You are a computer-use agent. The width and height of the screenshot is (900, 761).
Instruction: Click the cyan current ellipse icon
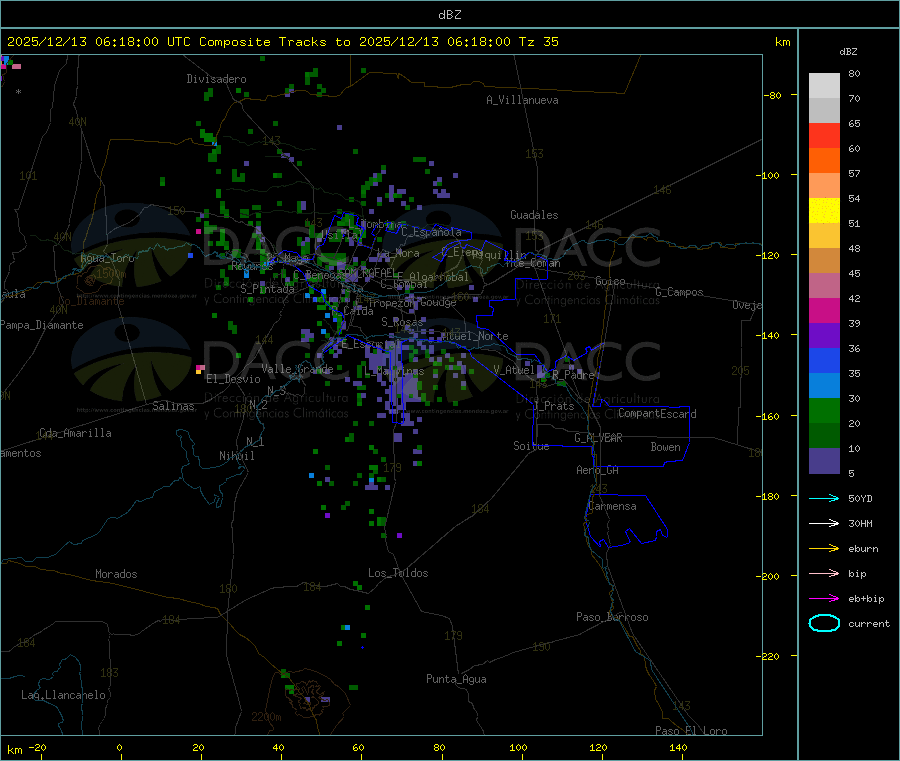coord(824,623)
